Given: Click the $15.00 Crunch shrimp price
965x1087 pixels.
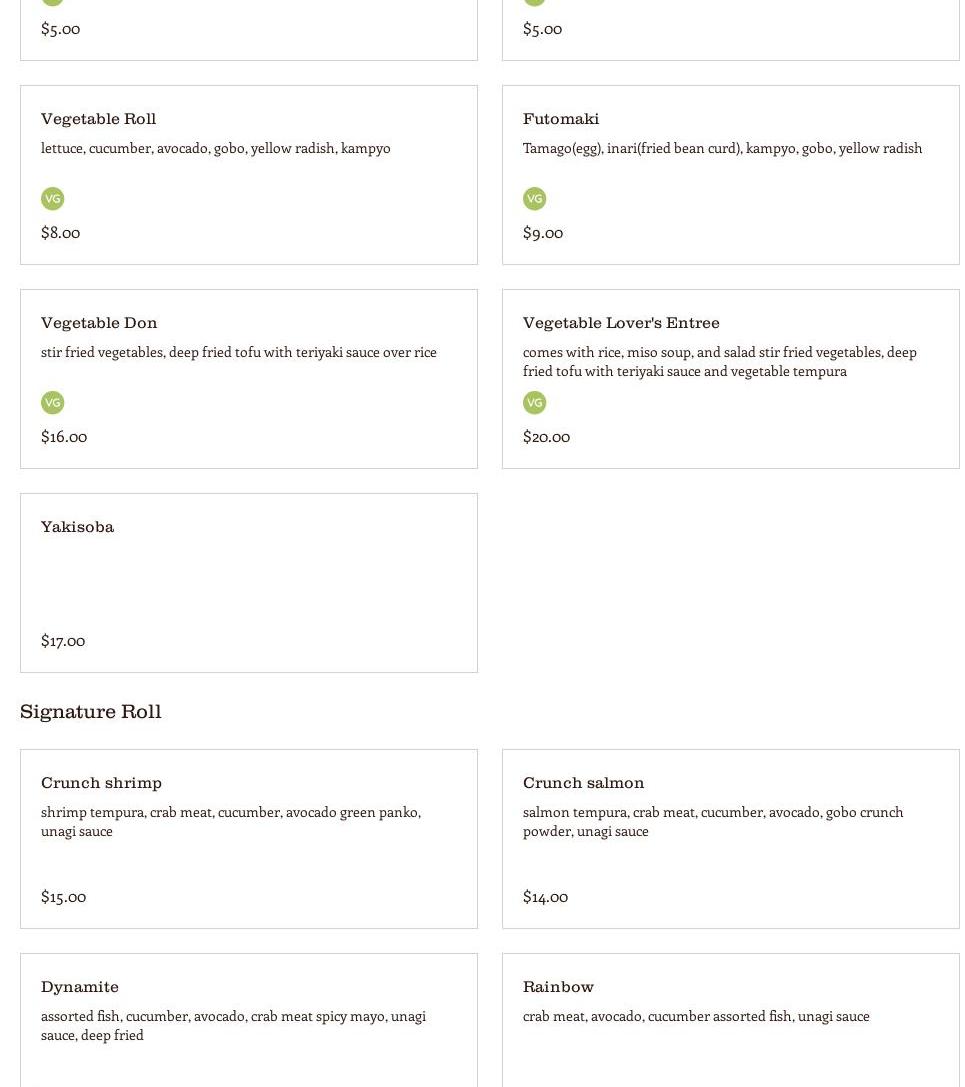Looking at the screenshot, I should pyautogui.click(x=64, y=897).
